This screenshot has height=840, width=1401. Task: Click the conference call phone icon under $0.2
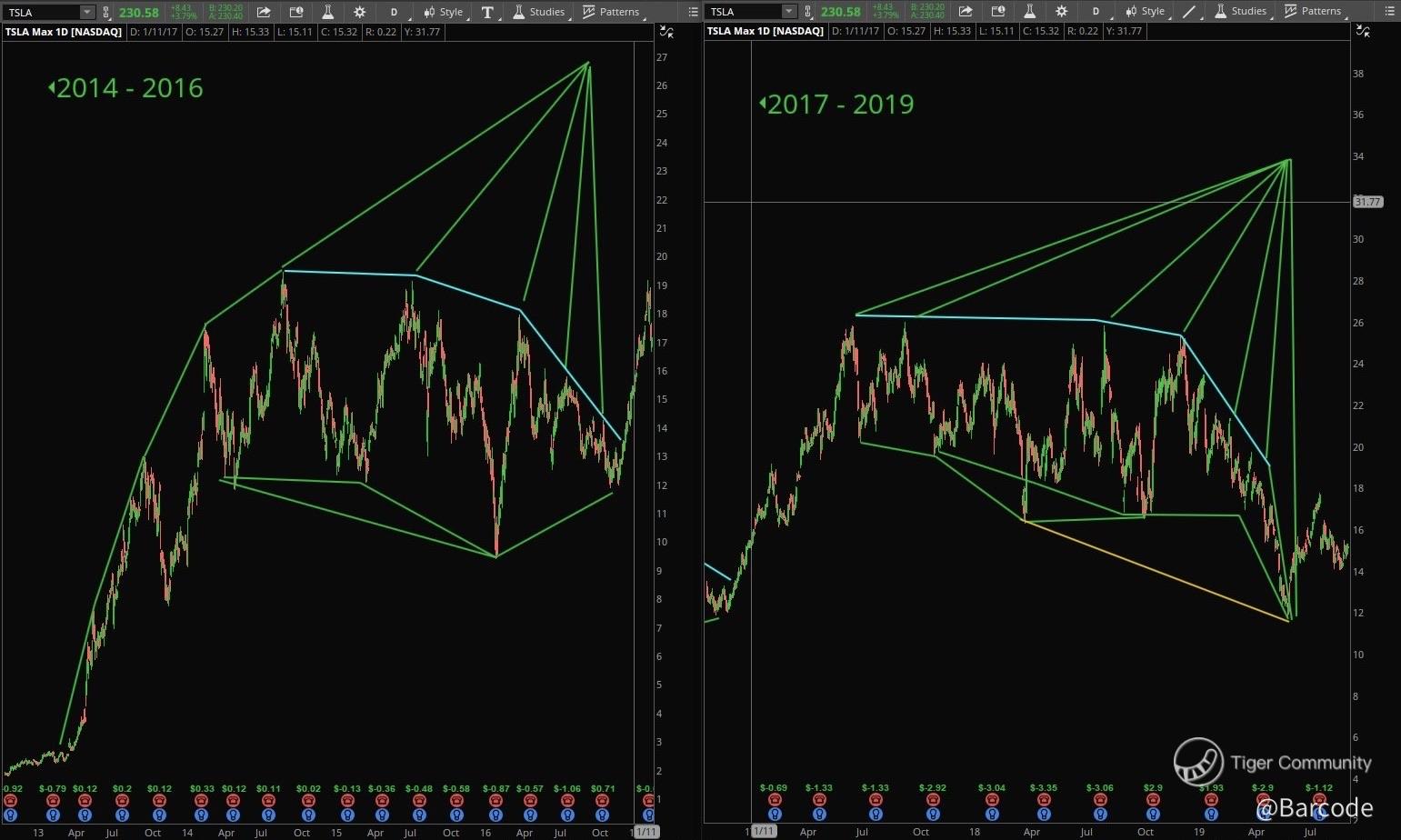pos(122,800)
